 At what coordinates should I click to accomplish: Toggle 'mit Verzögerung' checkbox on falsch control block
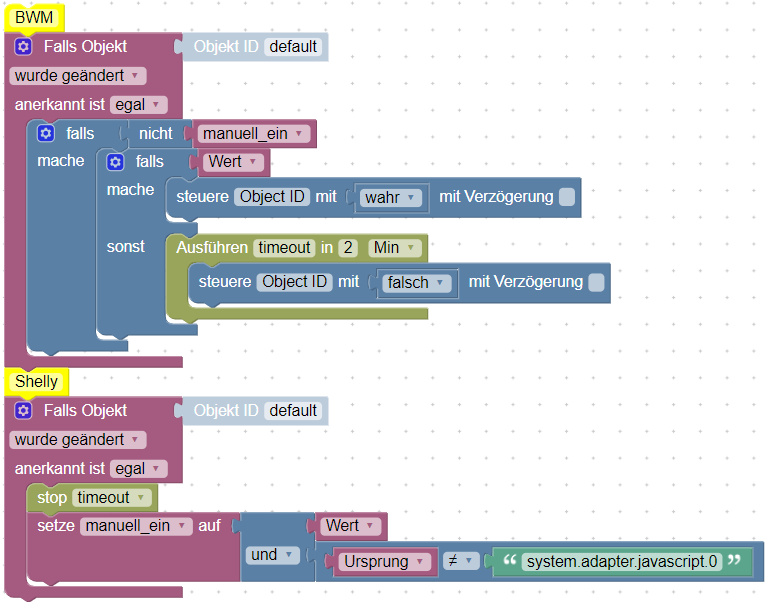point(597,282)
